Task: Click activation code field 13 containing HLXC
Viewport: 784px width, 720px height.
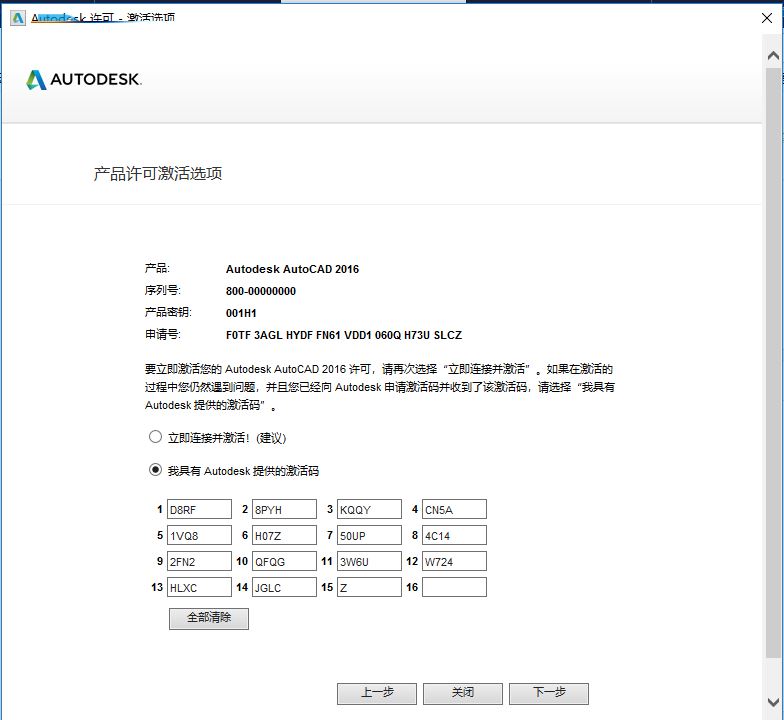Action: pyautogui.click(x=199, y=587)
